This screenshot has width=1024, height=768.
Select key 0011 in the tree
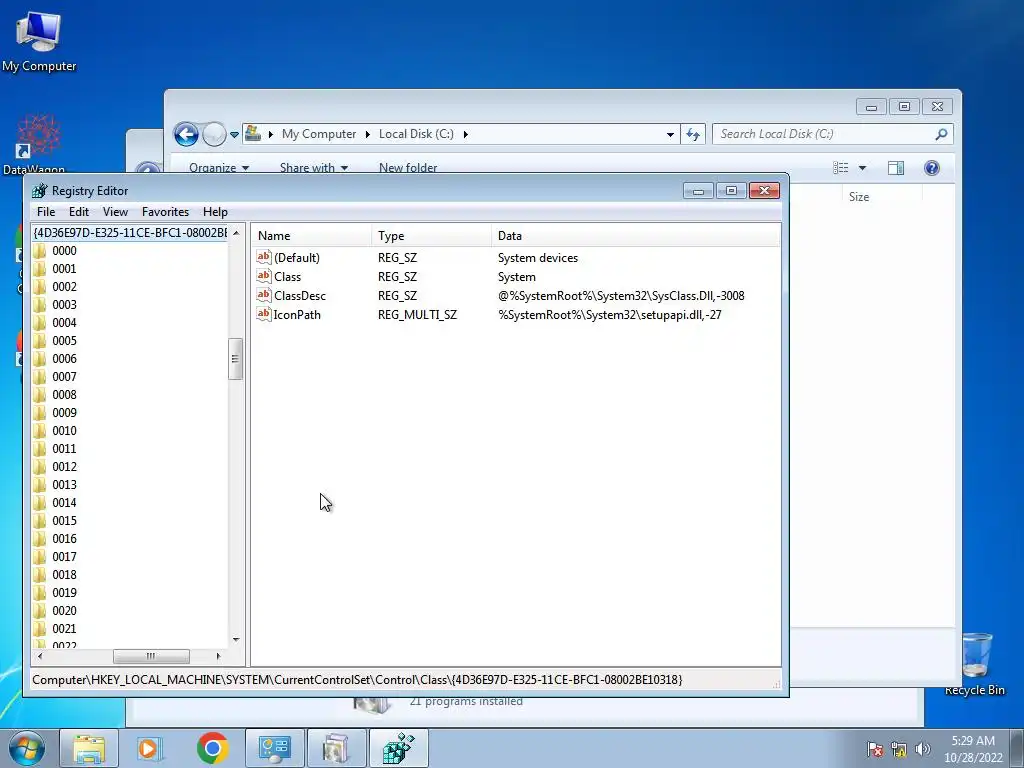pyautogui.click(x=64, y=449)
